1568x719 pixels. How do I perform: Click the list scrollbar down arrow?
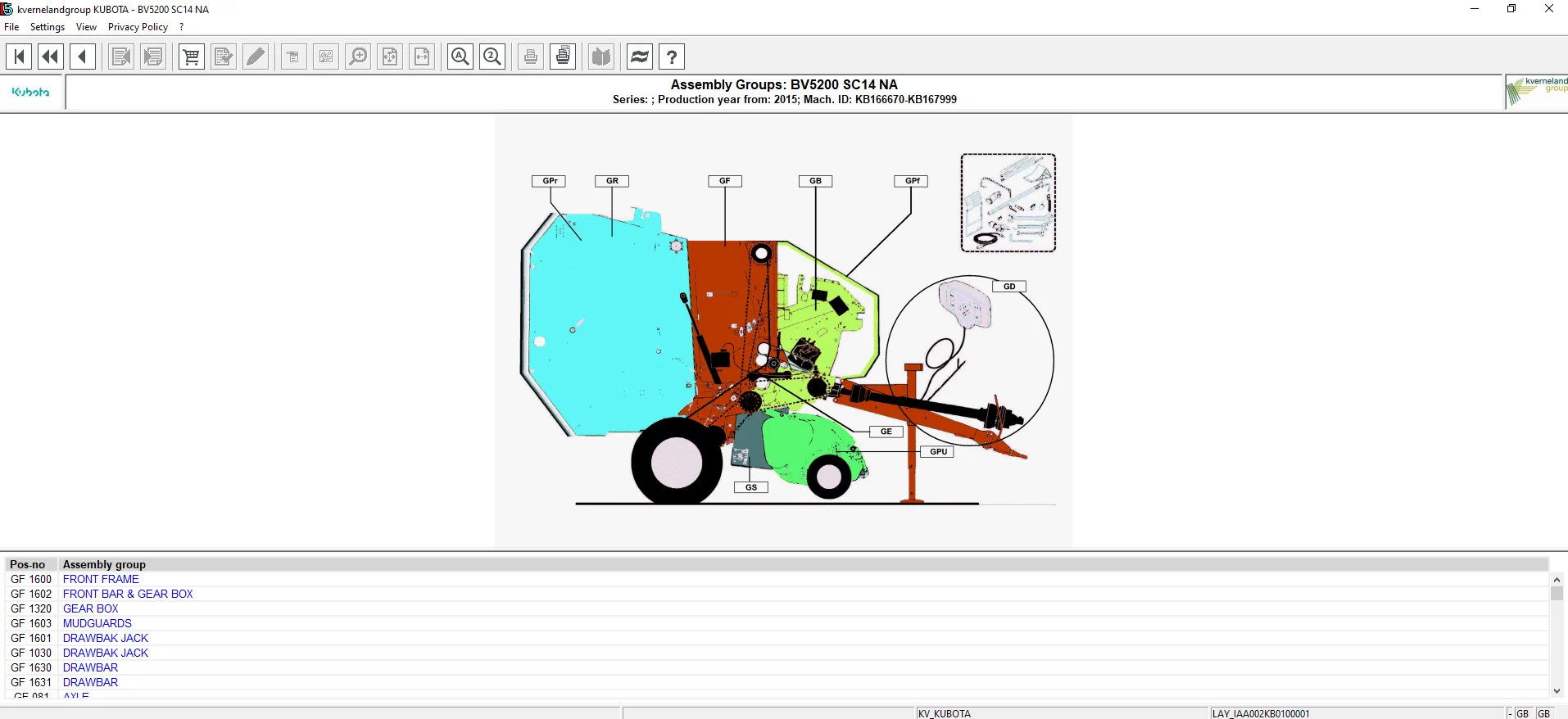(x=1557, y=691)
